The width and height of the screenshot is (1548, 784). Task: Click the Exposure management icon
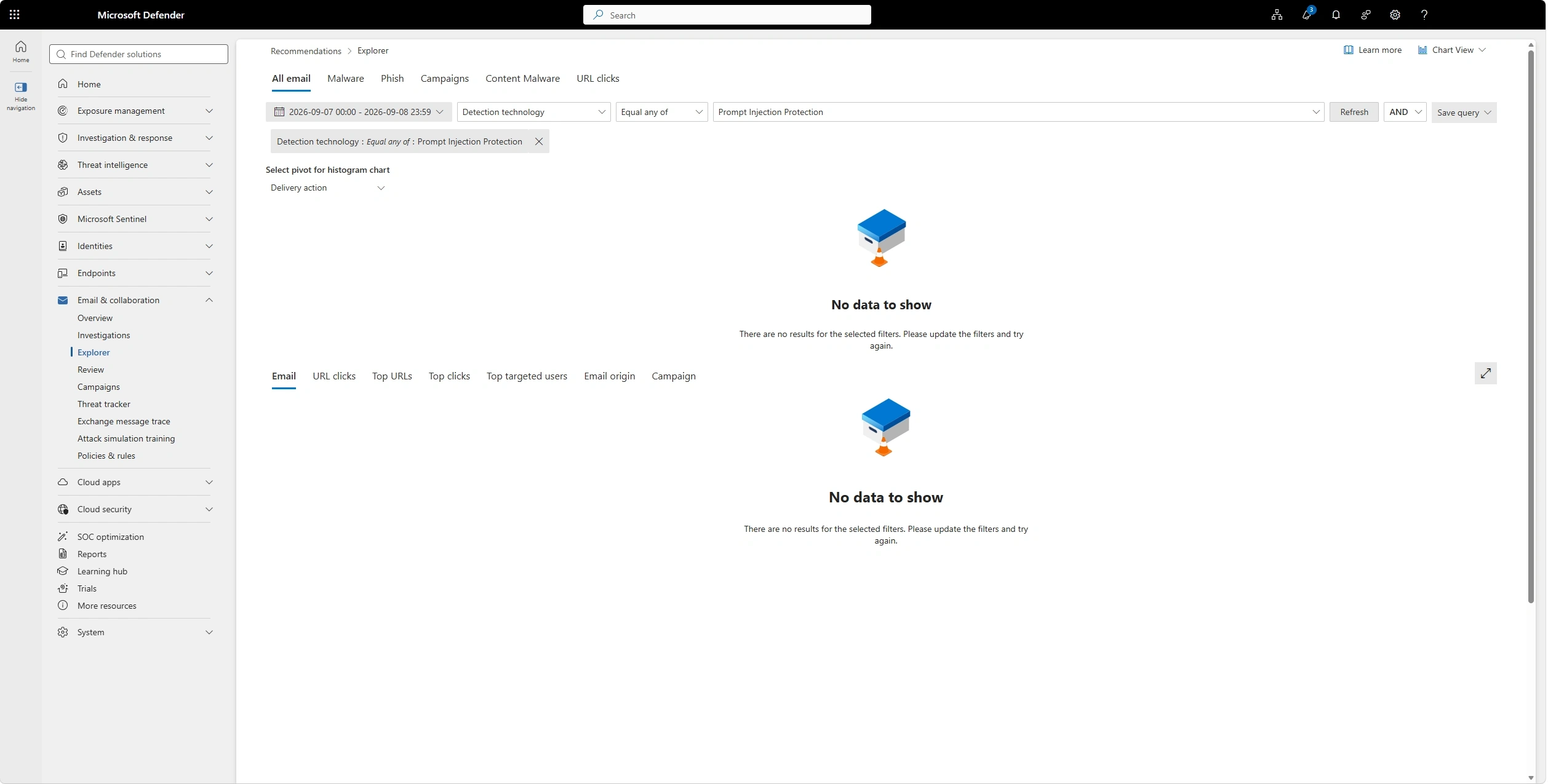[63, 111]
